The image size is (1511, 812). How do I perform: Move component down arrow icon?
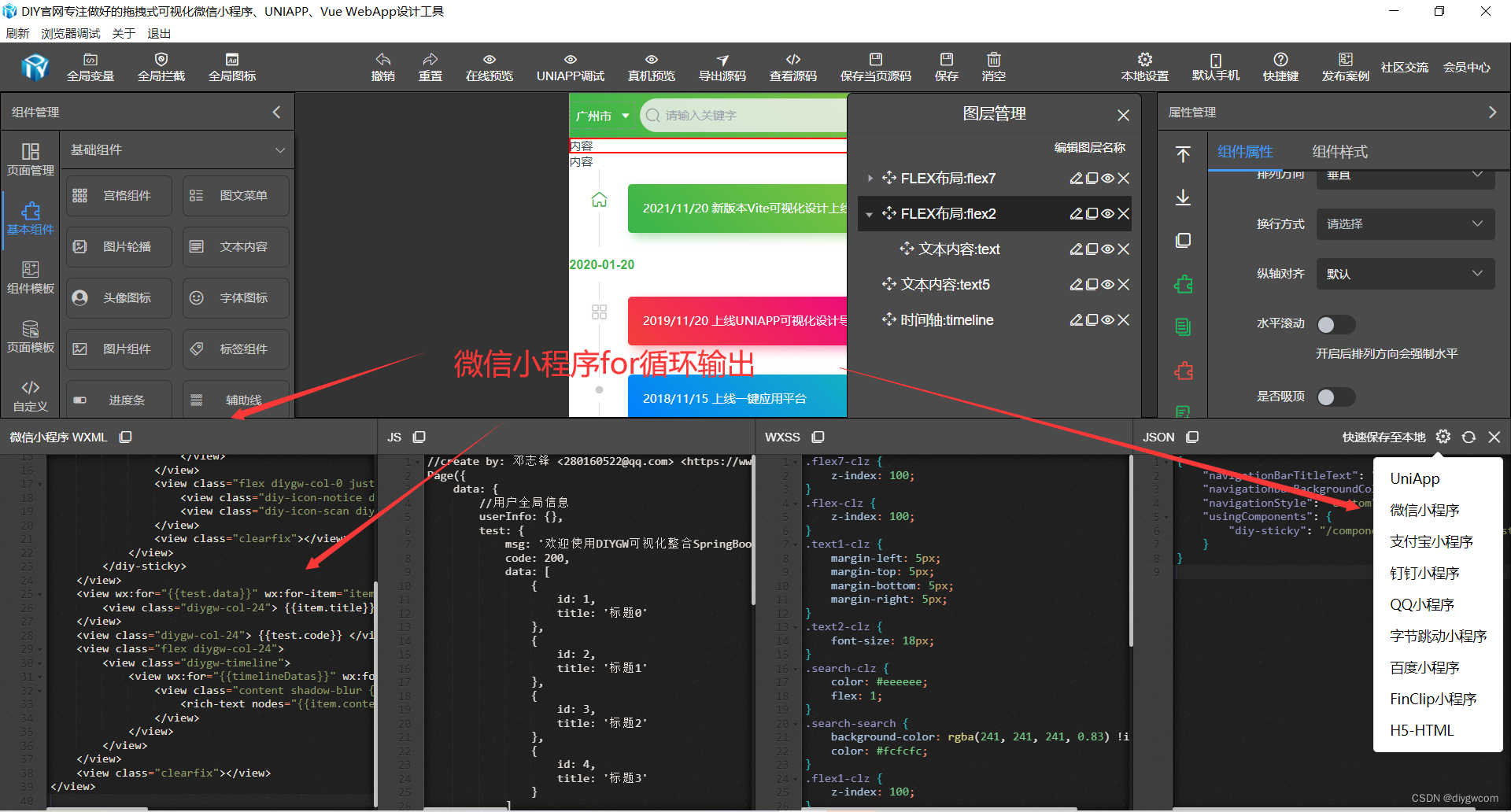click(x=1183, y=197)
